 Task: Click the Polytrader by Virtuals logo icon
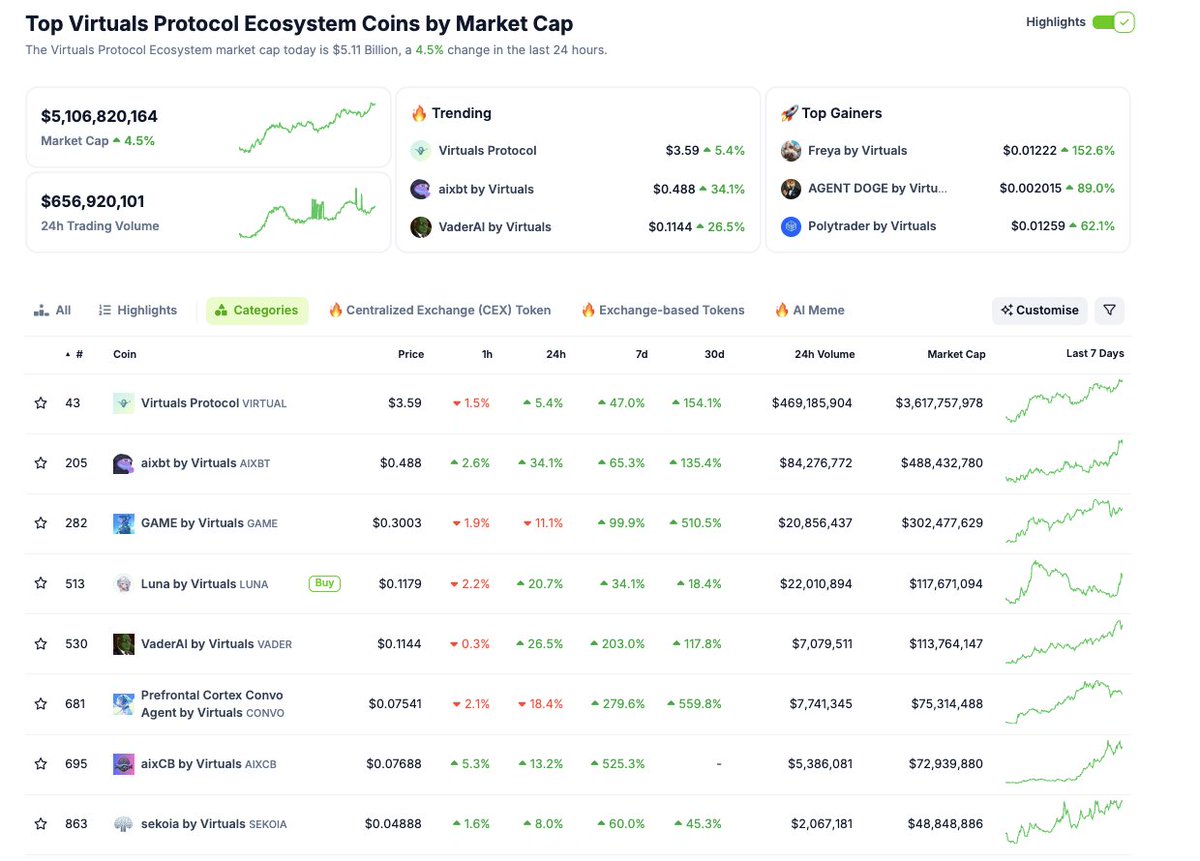click(791, 226)
